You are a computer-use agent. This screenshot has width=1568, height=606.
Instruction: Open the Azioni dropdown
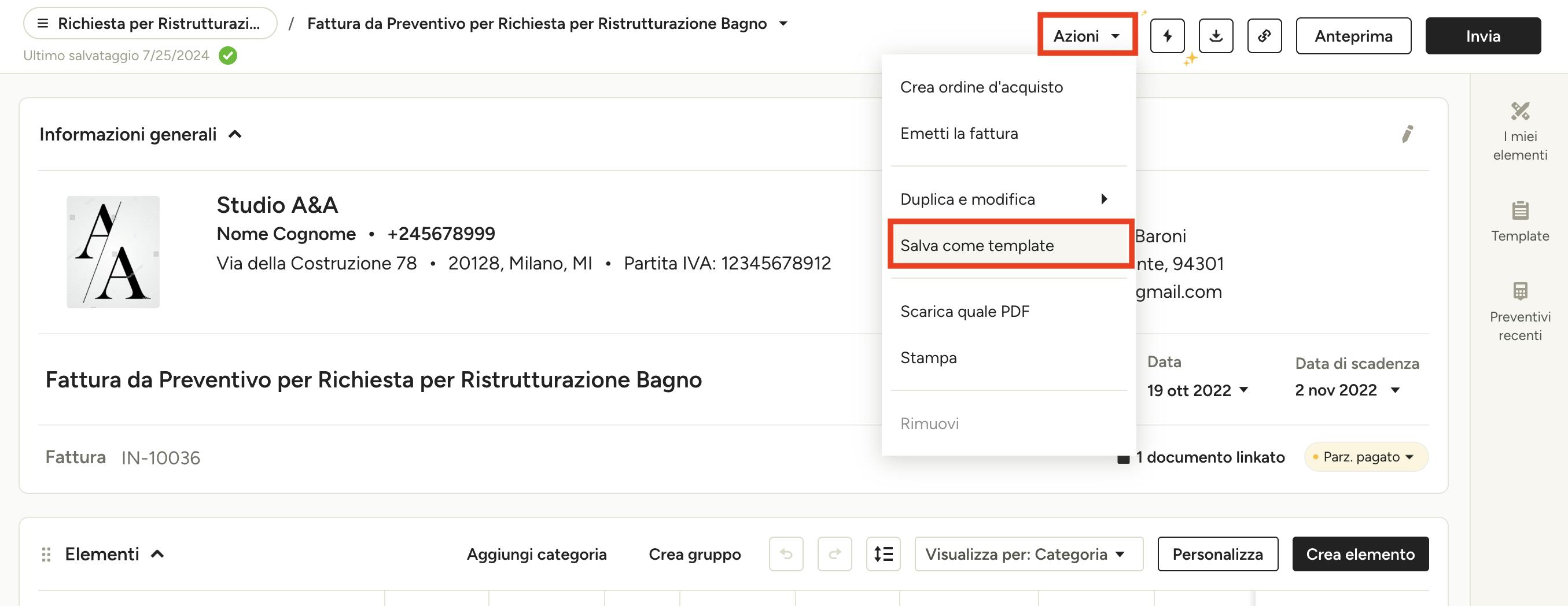[x=1087, y=36]
